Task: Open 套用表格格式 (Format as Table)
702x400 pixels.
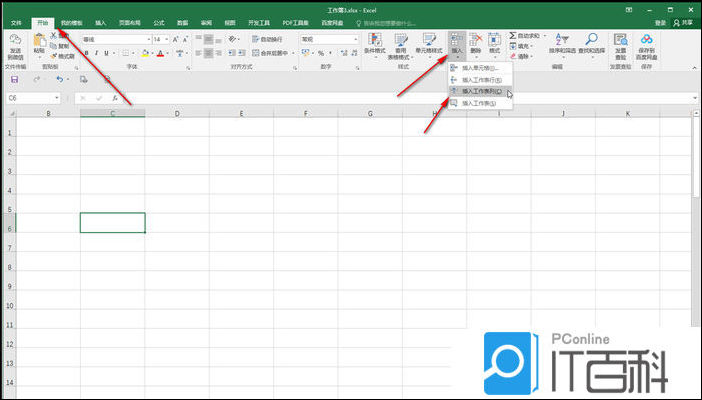Action: [x=400, y=46]
